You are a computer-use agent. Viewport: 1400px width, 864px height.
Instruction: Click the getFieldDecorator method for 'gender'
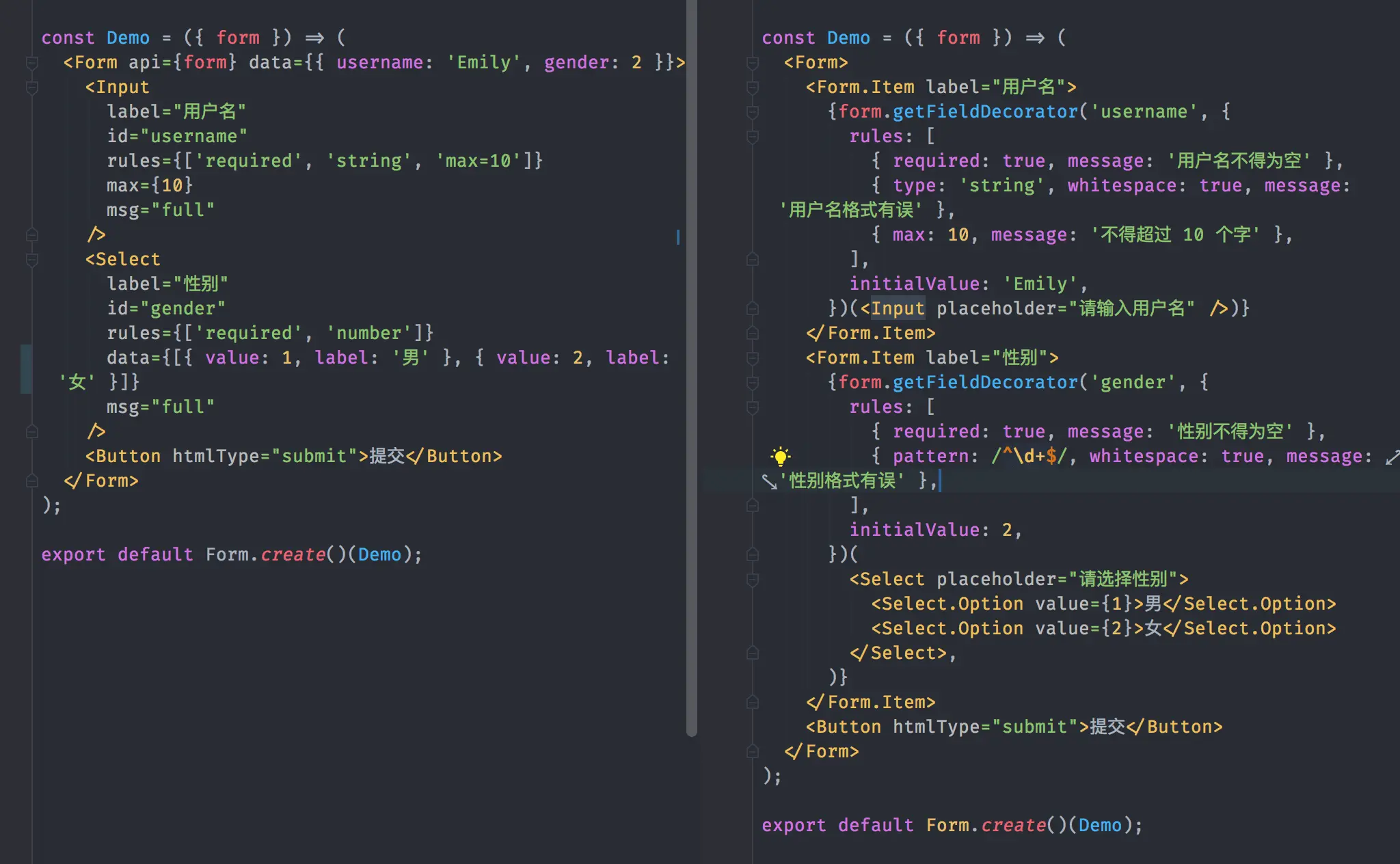pos(984,382)
